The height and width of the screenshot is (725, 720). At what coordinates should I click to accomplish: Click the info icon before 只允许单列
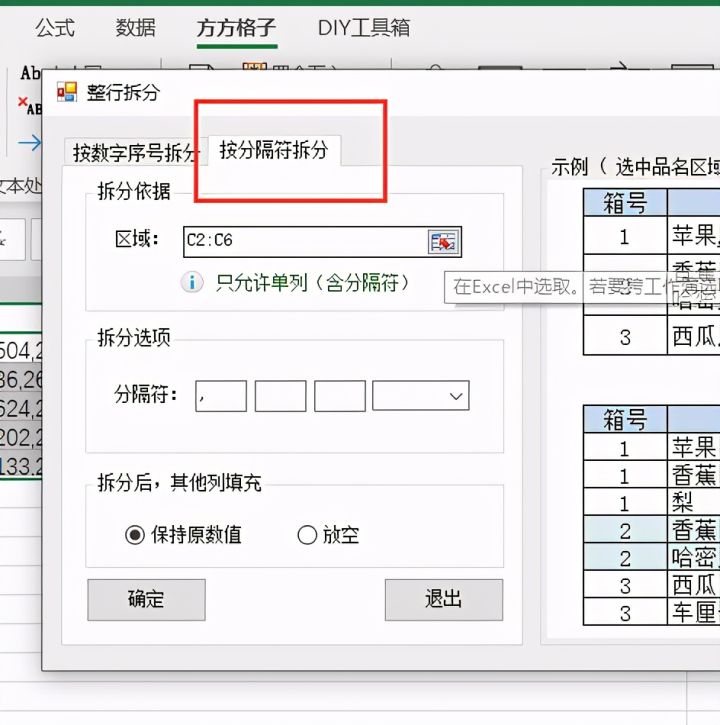[x=192, y=282]
